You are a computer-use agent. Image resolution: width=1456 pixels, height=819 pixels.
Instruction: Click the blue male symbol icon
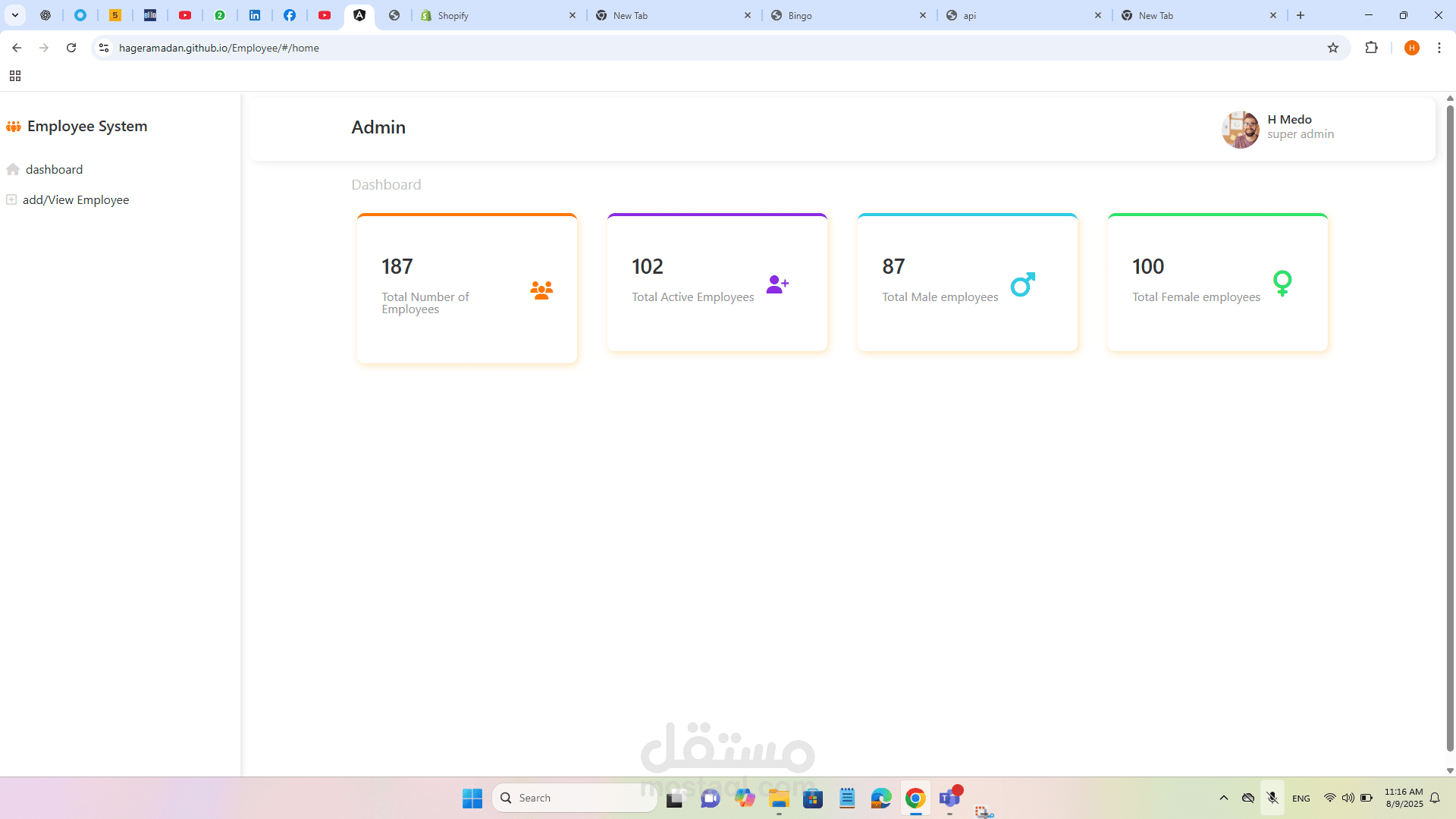tap(1023, 284)
